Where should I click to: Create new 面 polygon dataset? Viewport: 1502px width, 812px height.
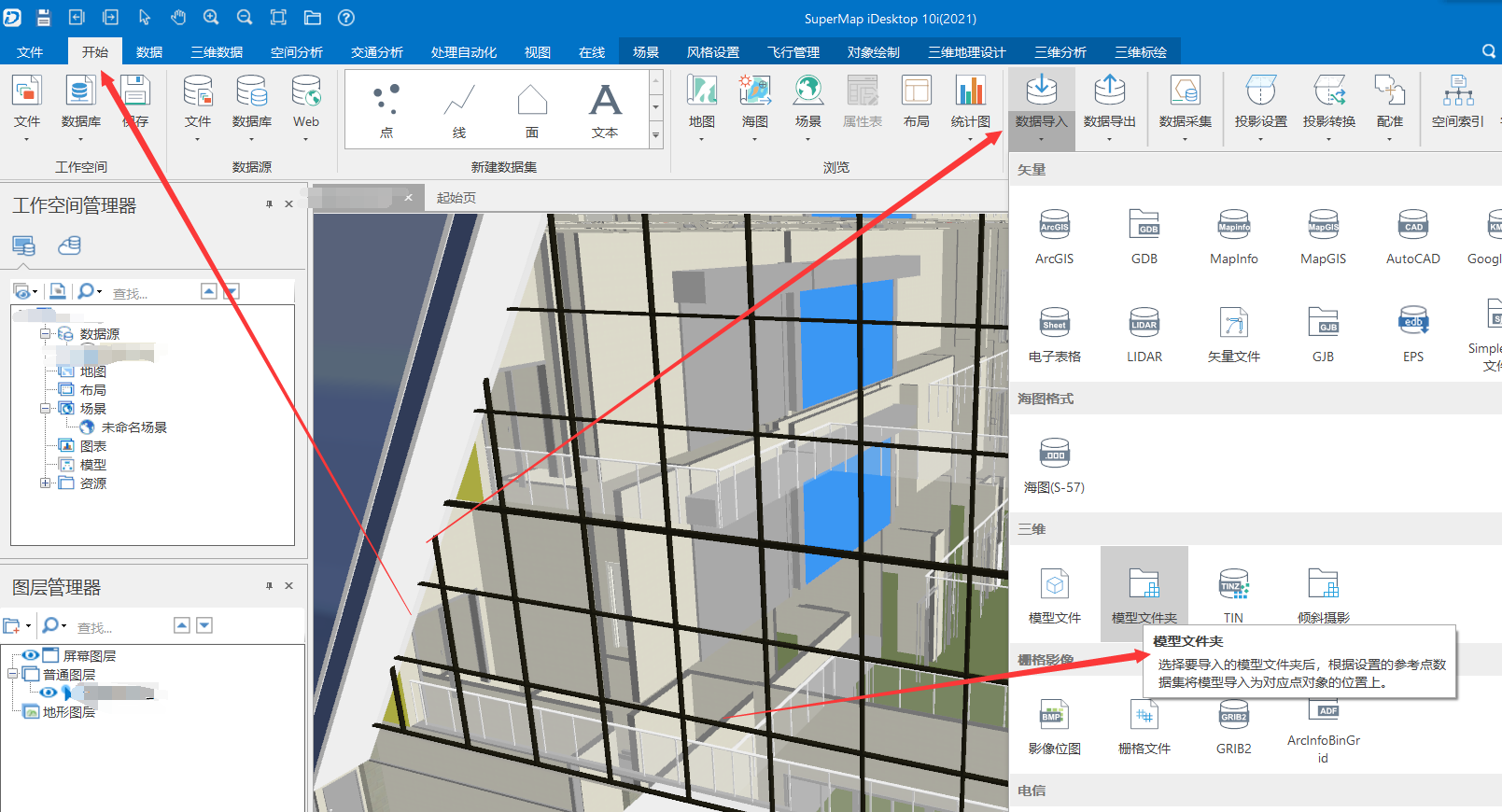531,110
